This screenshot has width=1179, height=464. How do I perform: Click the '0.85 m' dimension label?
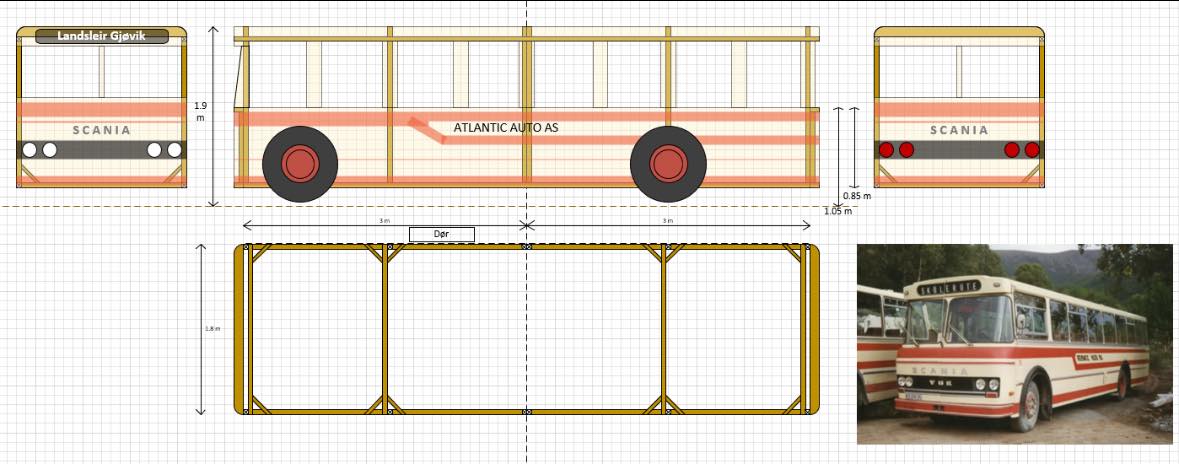tap(856, 196)
